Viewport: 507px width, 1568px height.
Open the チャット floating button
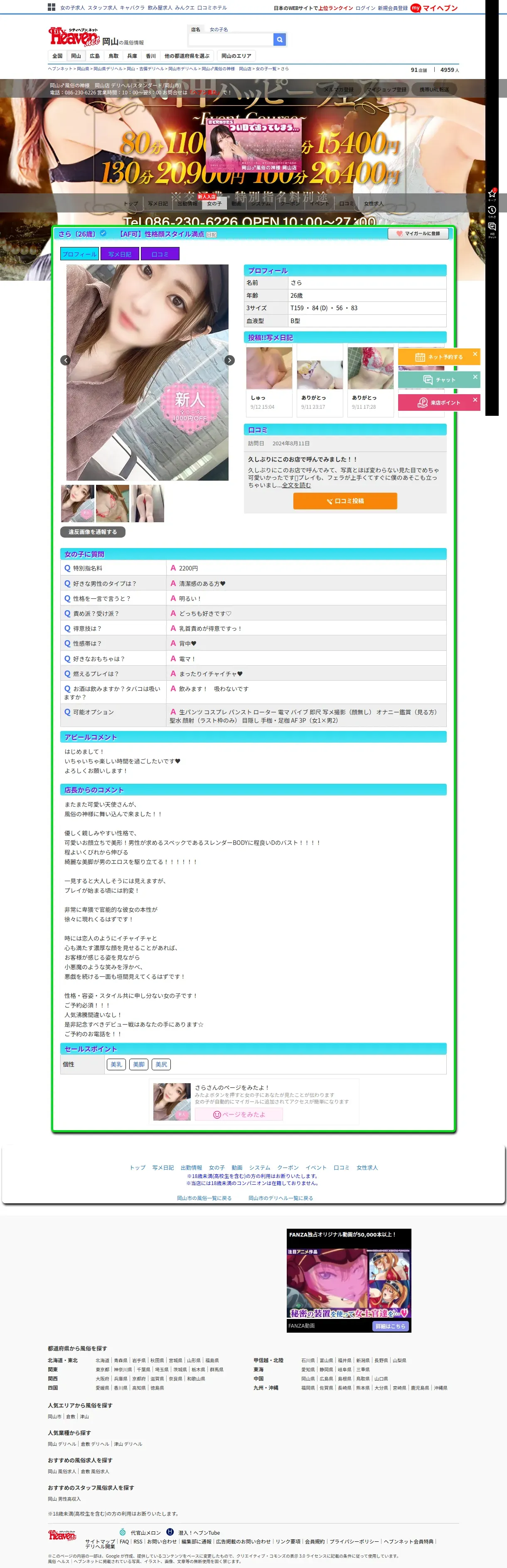tap(439, 380)
